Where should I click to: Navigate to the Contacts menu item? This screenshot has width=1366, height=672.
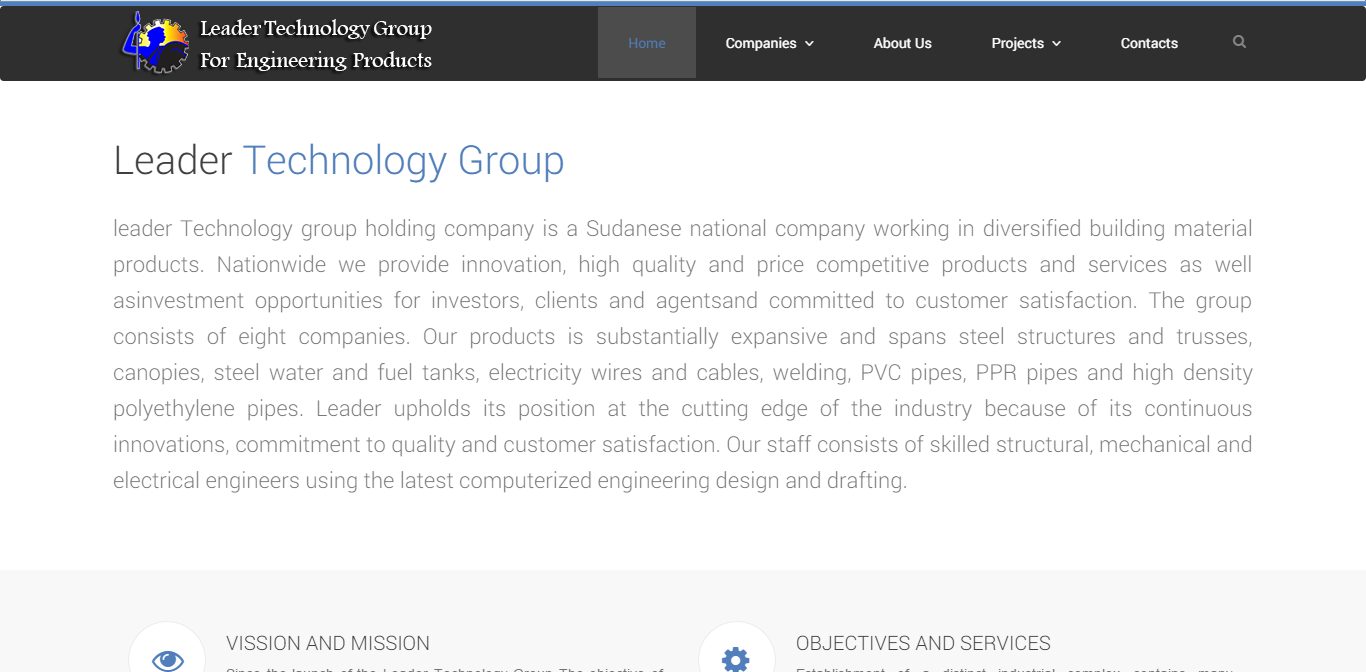(x=1149, y=43)
